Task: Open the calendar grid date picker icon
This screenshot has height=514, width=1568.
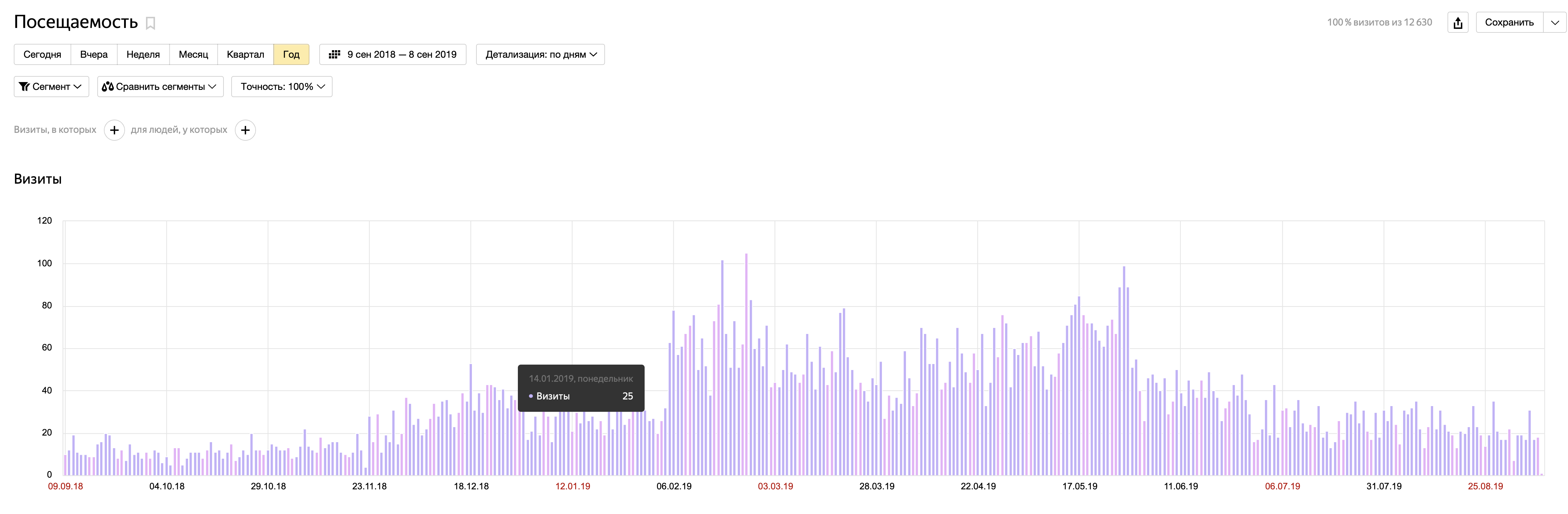Action: [x=334, y=54]
